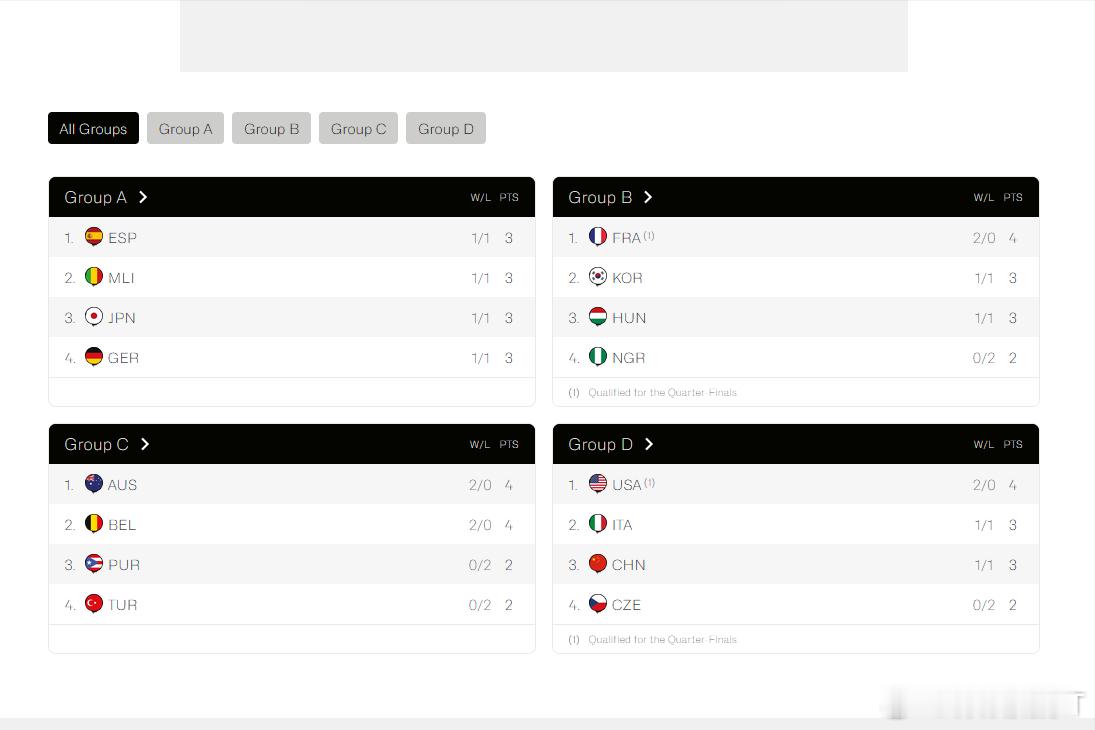Viewport: 1095px width, 730px height.
Task: Click the Mali flag icon
Action: [x=94, y=277]
